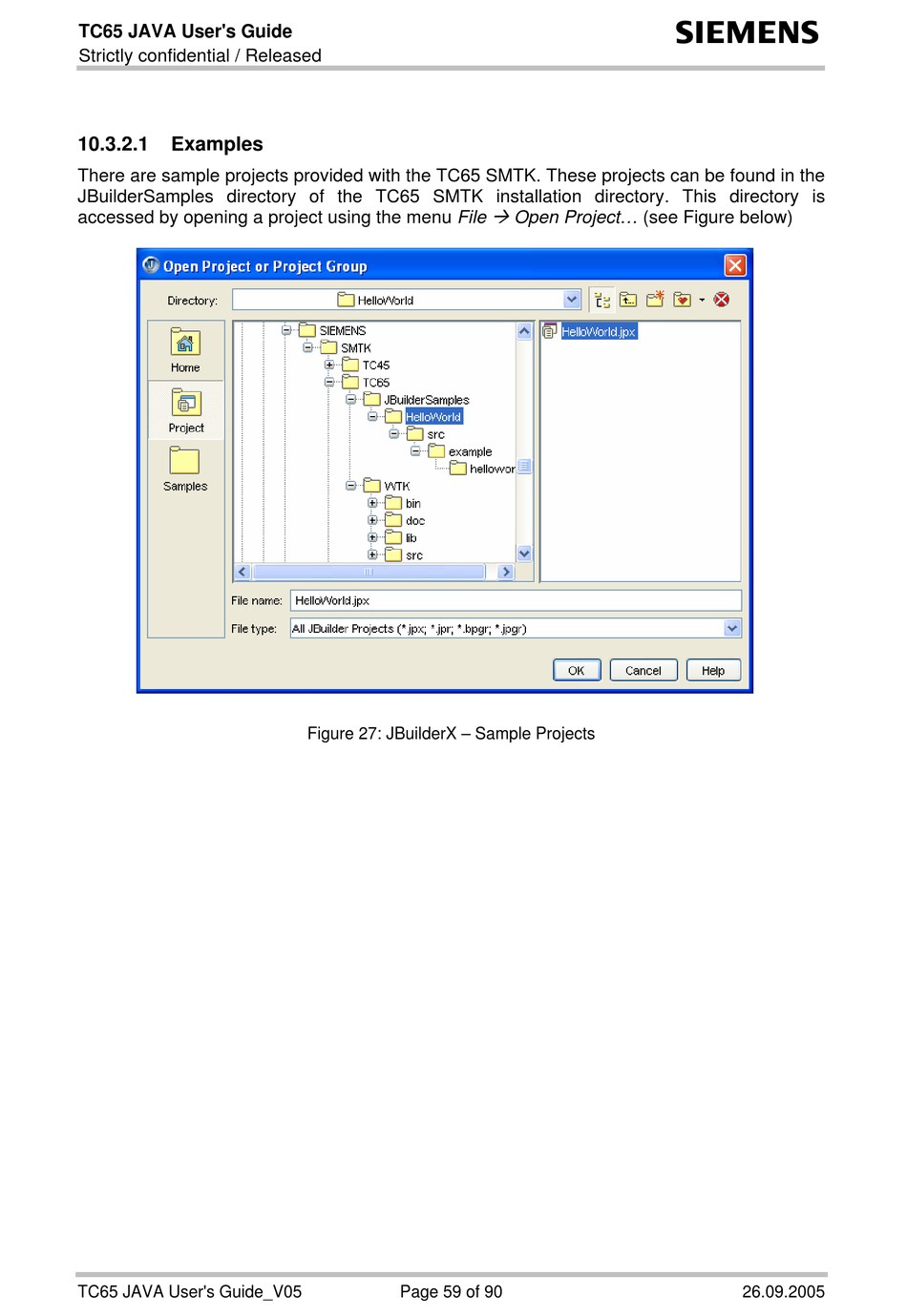Expand the doc folder node
Screen dimensions: 907x1316
pos(372,520)
